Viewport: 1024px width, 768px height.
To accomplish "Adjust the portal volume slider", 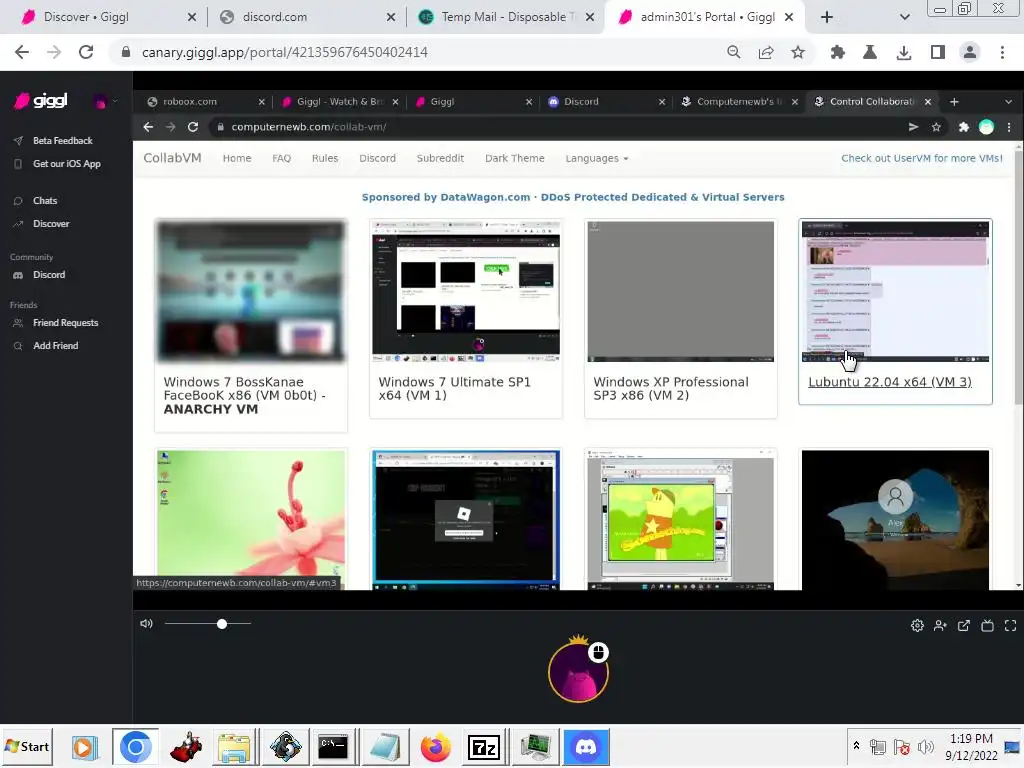I will tap(208, 624).
